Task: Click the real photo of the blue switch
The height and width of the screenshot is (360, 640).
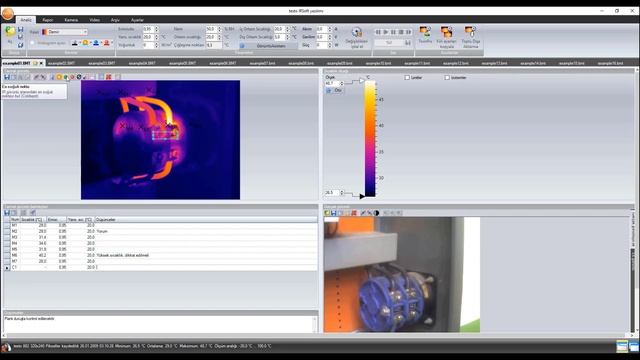Action: (x=402, y=275)
